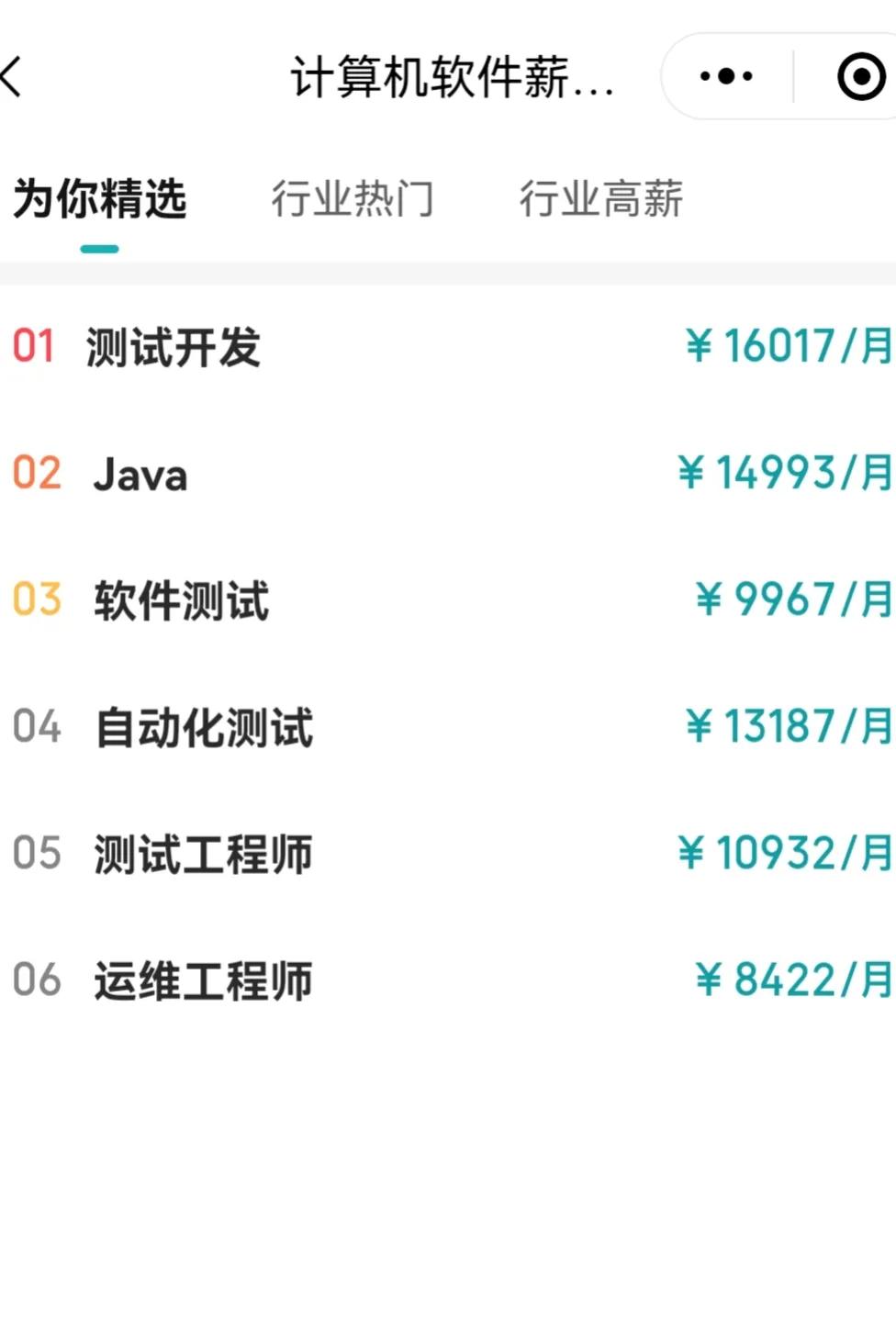The height and width of the screenshot is (1344, 896).
Task: Open the 行业高薪 tab
Action: 601,199
